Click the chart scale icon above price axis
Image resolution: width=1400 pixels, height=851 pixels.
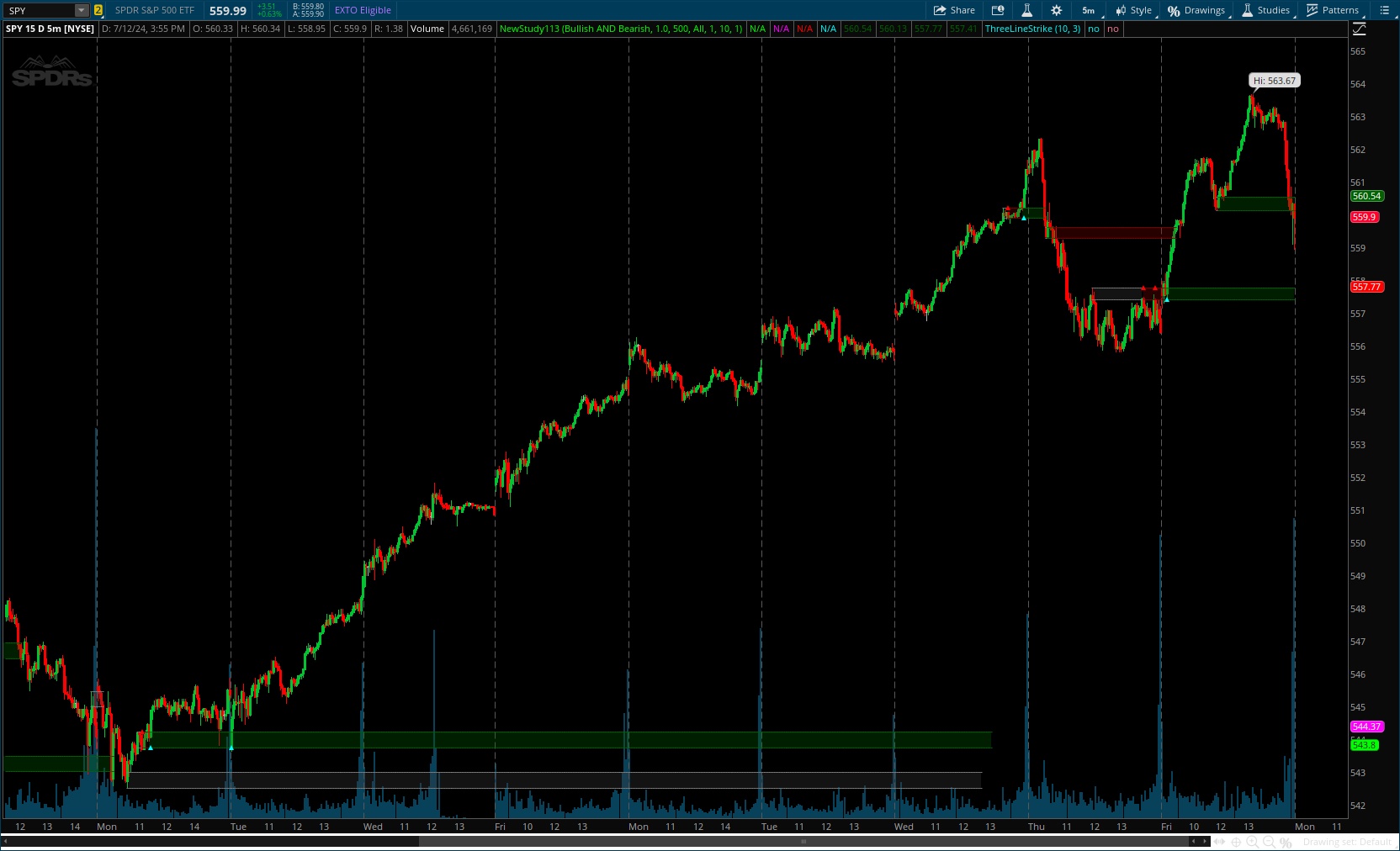(1359, 29)
